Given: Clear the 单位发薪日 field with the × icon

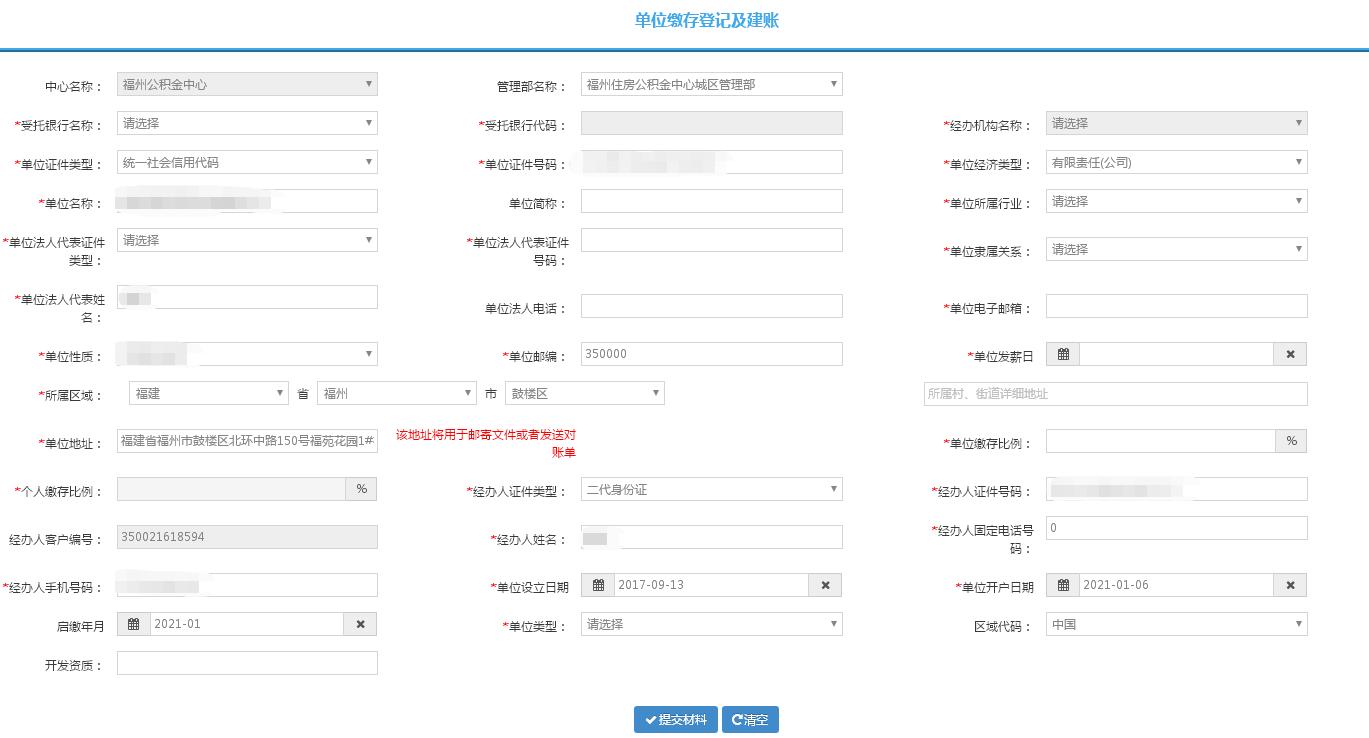Looking at the screenshot, I should point(1290,353).
